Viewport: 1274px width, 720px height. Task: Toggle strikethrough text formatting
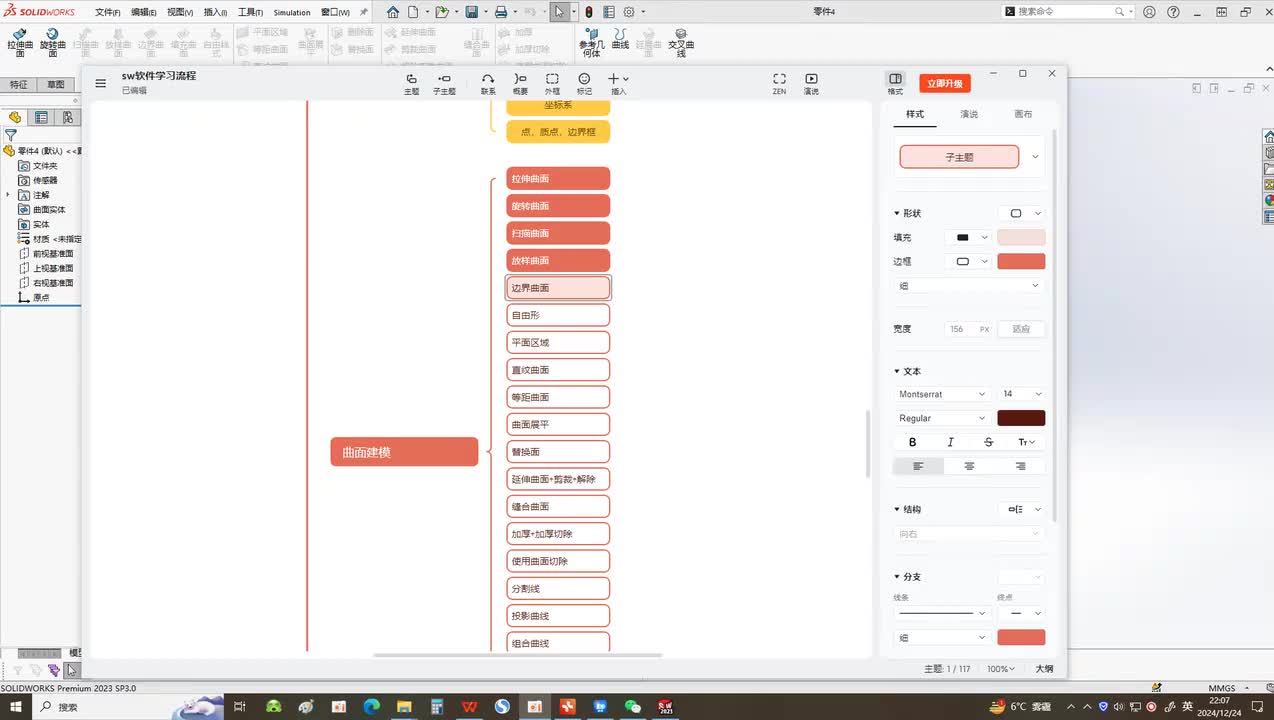point(988,442)
